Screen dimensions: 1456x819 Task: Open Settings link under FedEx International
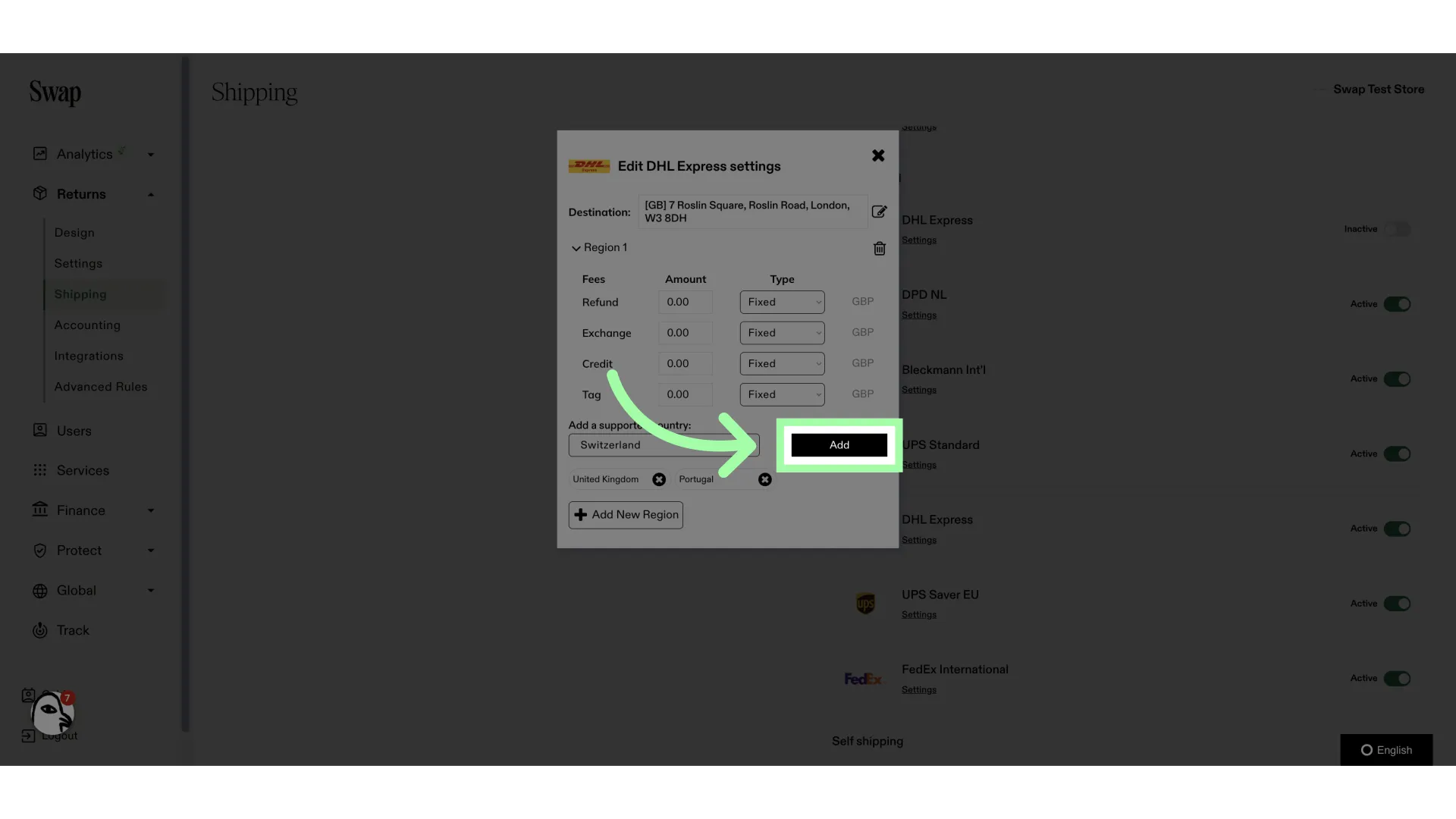point(919,689)
